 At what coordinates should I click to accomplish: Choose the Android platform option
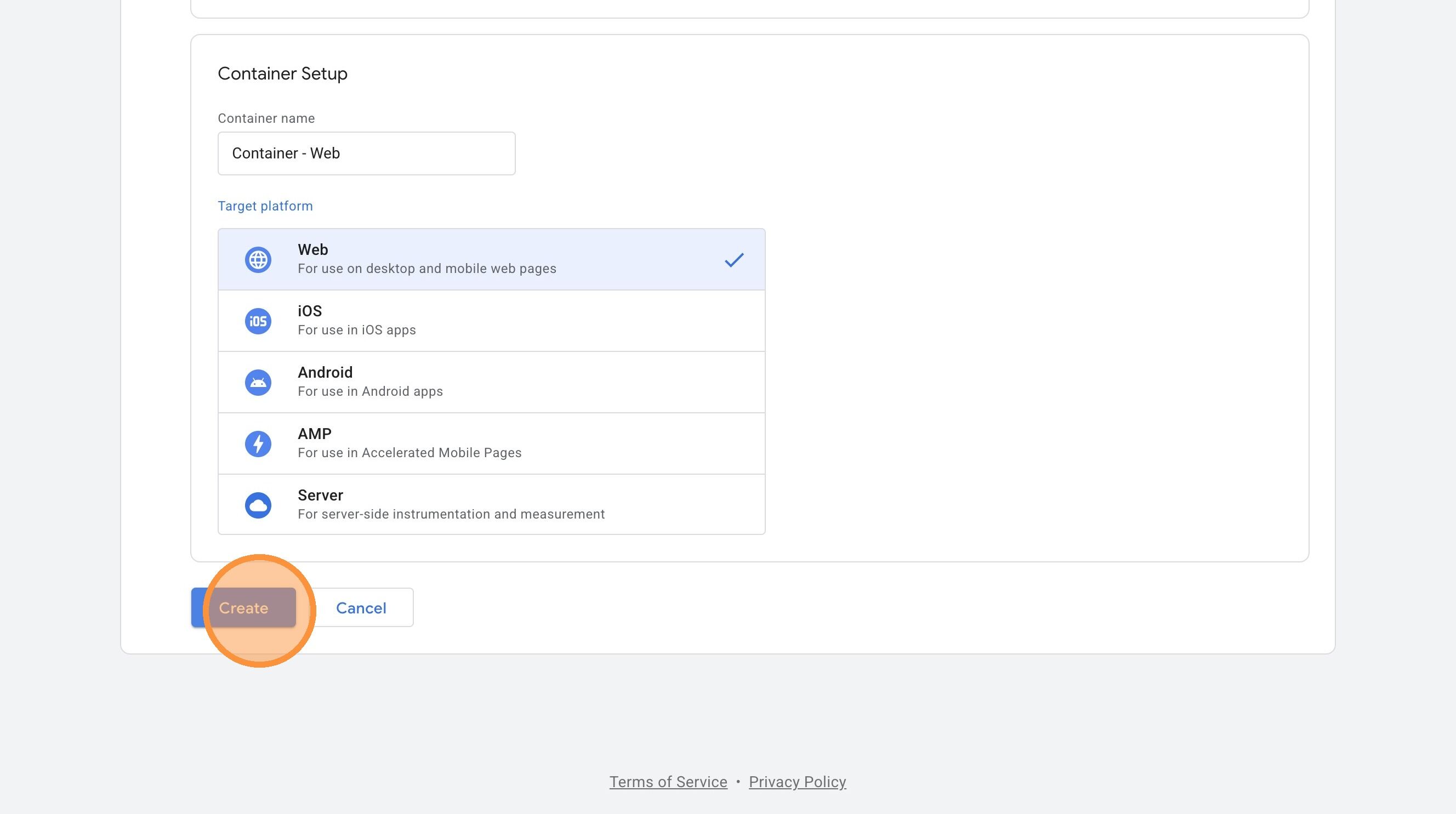click(x=491, y=382)
